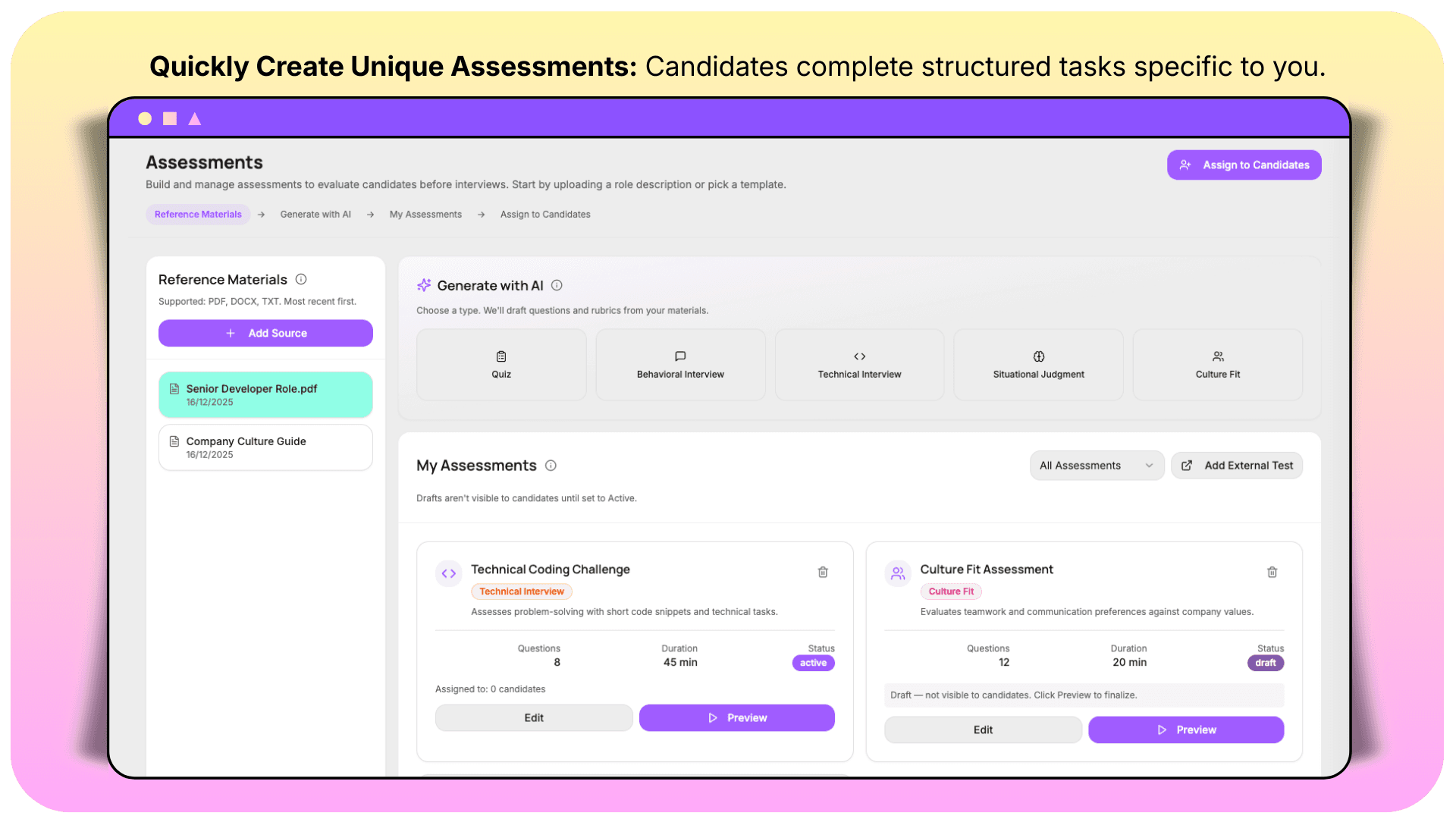Click trash icon on Culture Fit Assessment card
The height and width of the screenshot is (819, 1456).
pyautogui.click(x=1272, y=572)
